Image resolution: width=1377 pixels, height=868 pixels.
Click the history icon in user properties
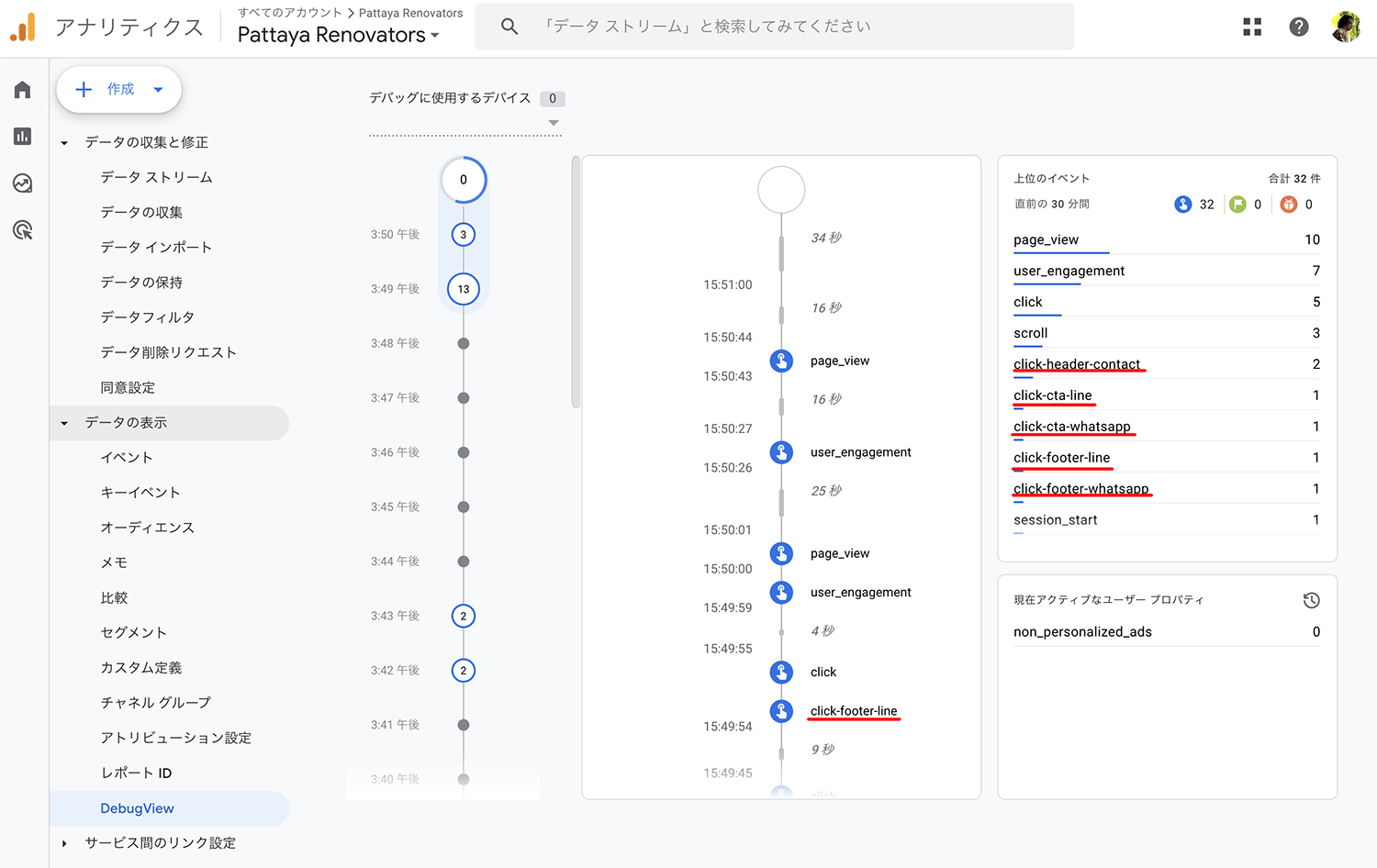pyautogui.click(x=1311, y=600)
